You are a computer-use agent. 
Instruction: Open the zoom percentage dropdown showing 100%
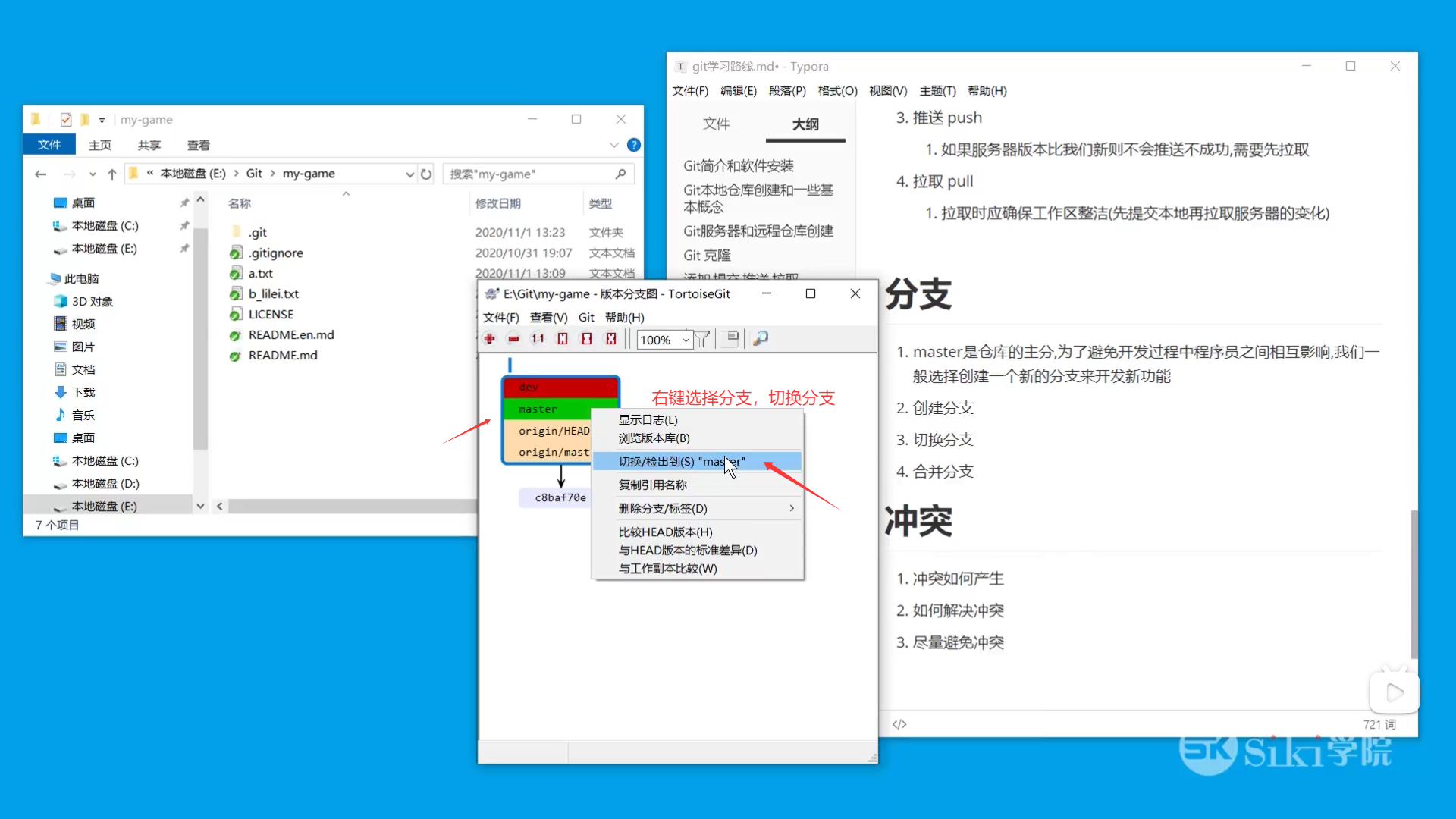tap(686, 340)
